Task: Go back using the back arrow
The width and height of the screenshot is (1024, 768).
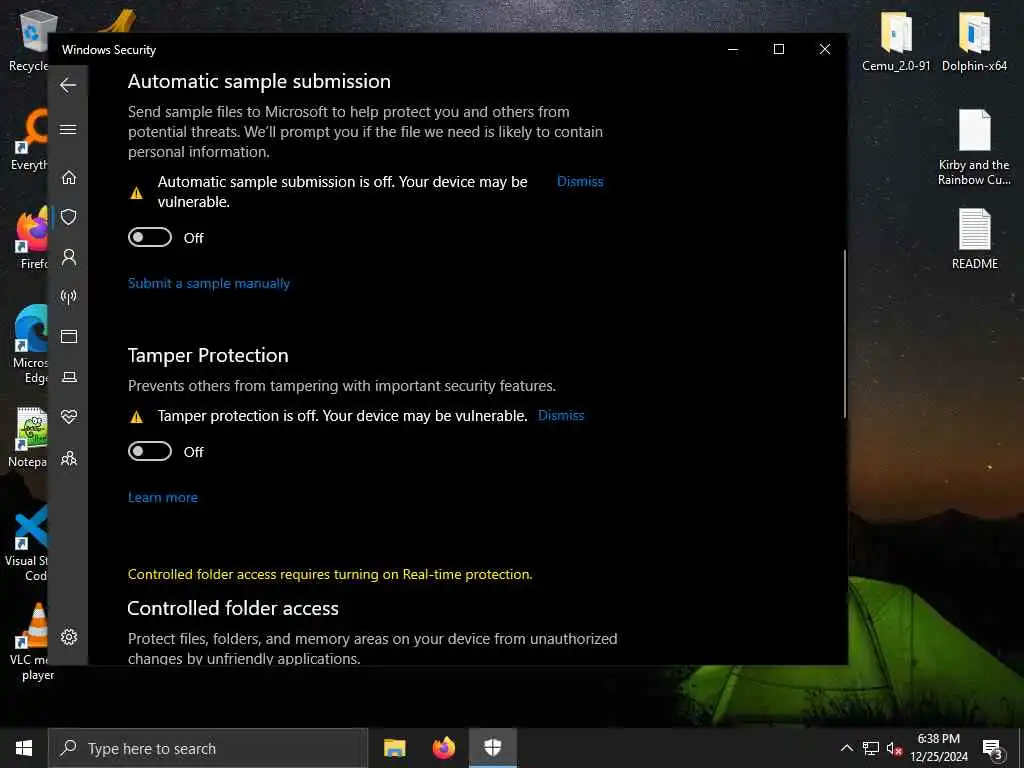Action: tap(68, 85)
